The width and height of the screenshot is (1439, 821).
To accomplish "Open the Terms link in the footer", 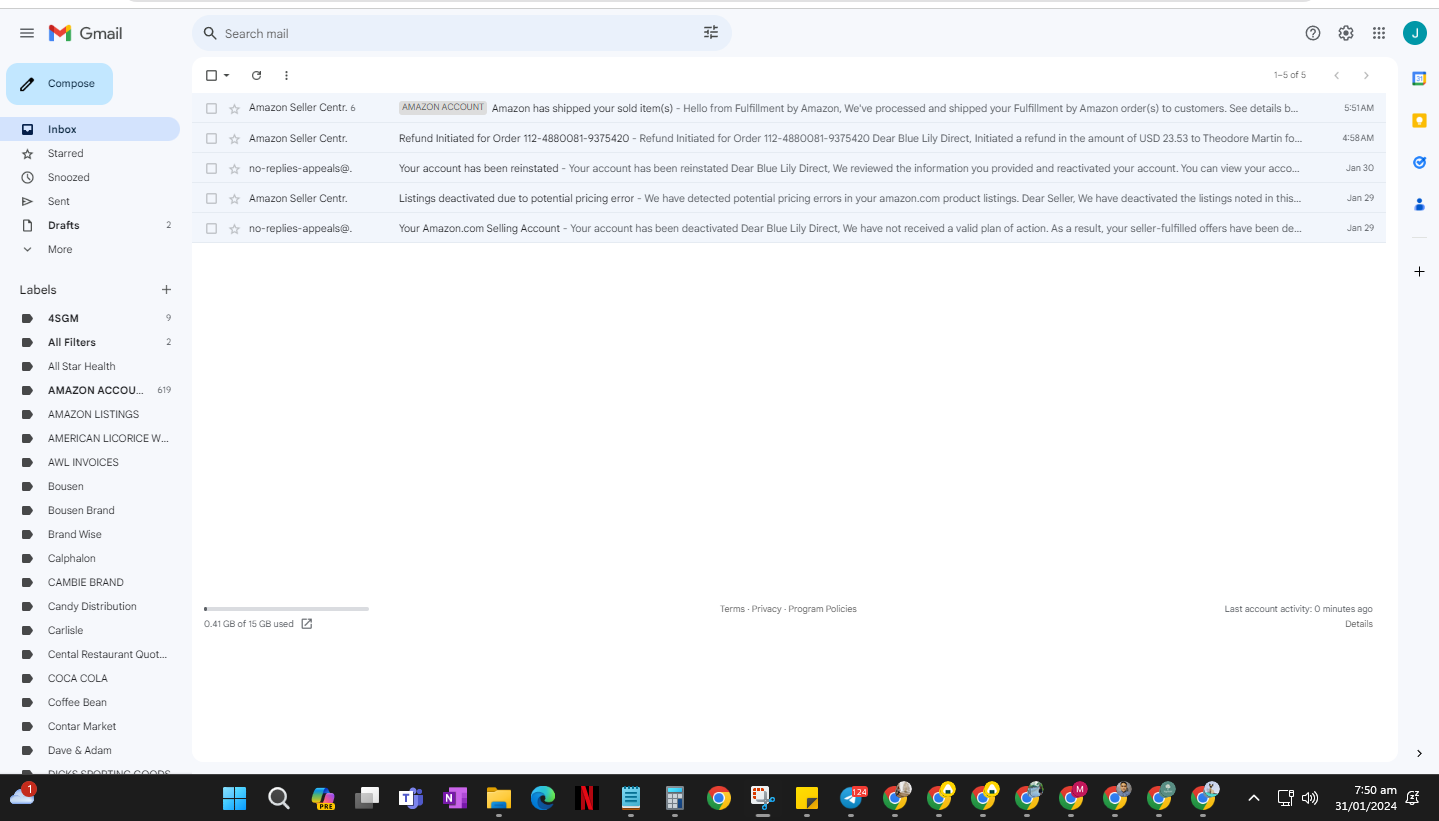I will [x=732, y=609].
